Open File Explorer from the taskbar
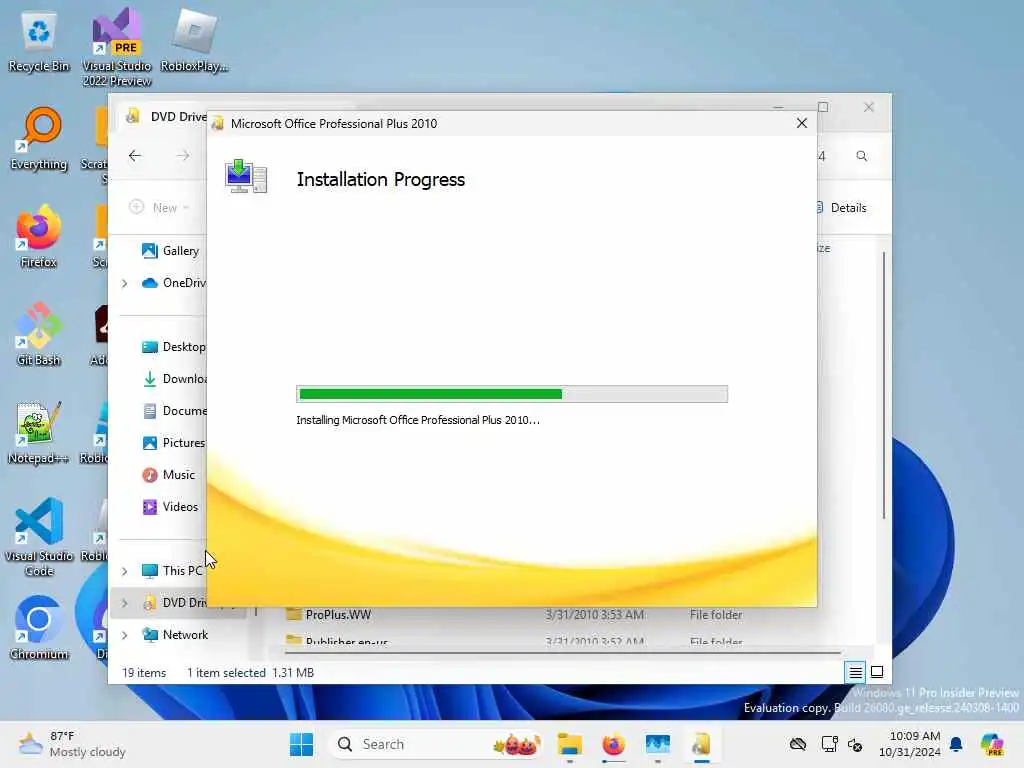Screen dimensions: 1024x768 click(569, 744)
